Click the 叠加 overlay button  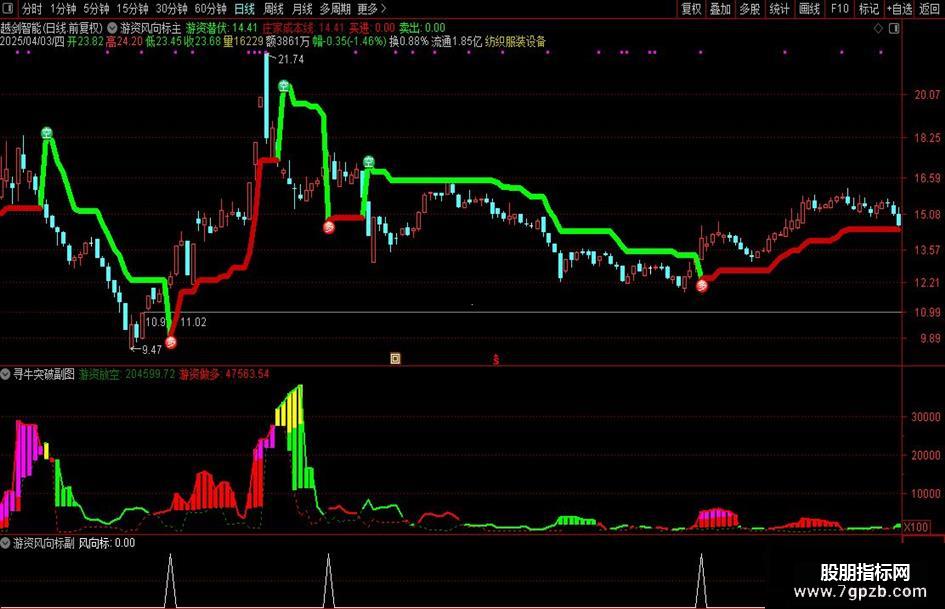tap(720, 8)
